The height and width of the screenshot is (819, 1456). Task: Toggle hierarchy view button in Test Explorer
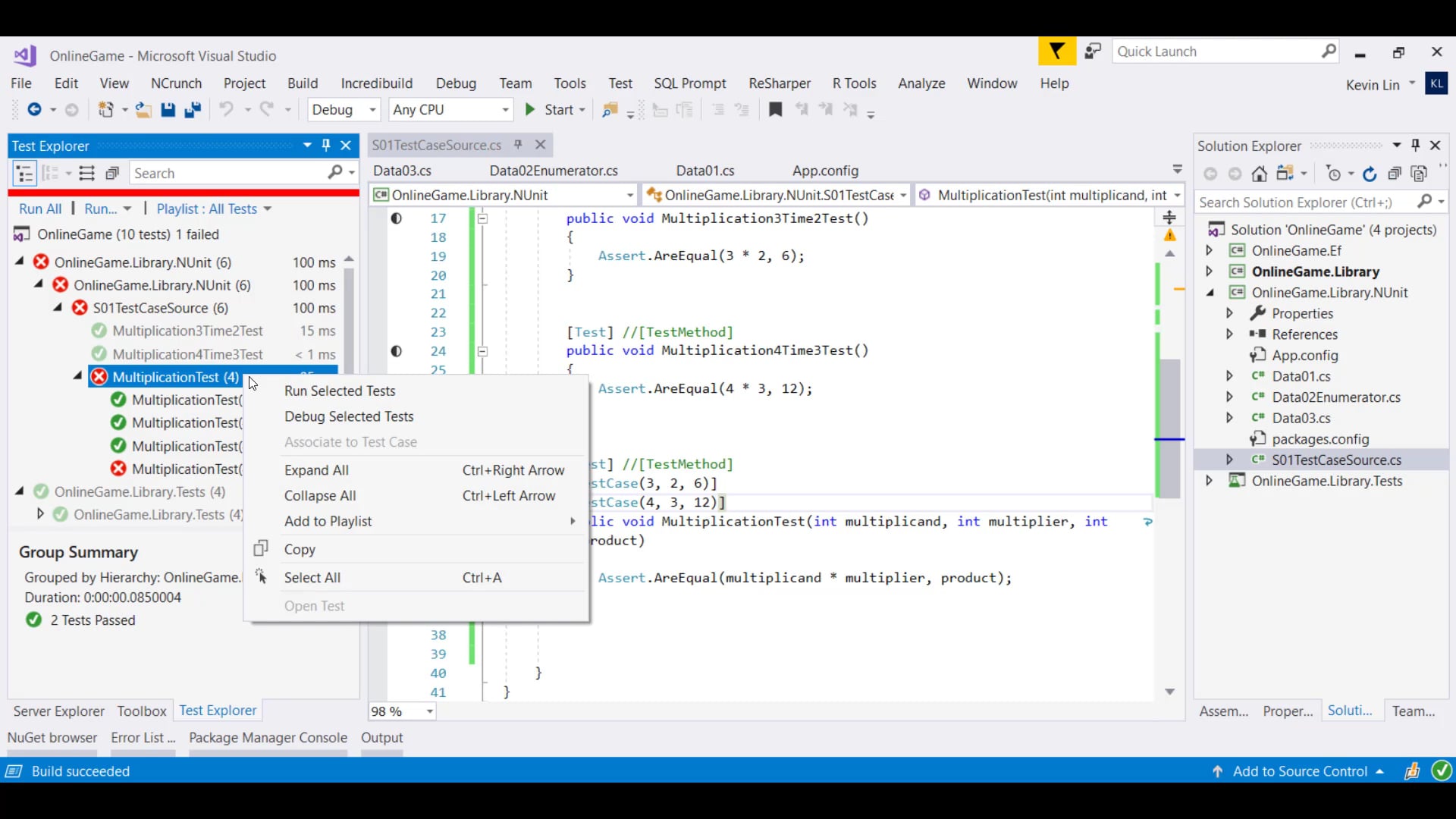[24, 174]
